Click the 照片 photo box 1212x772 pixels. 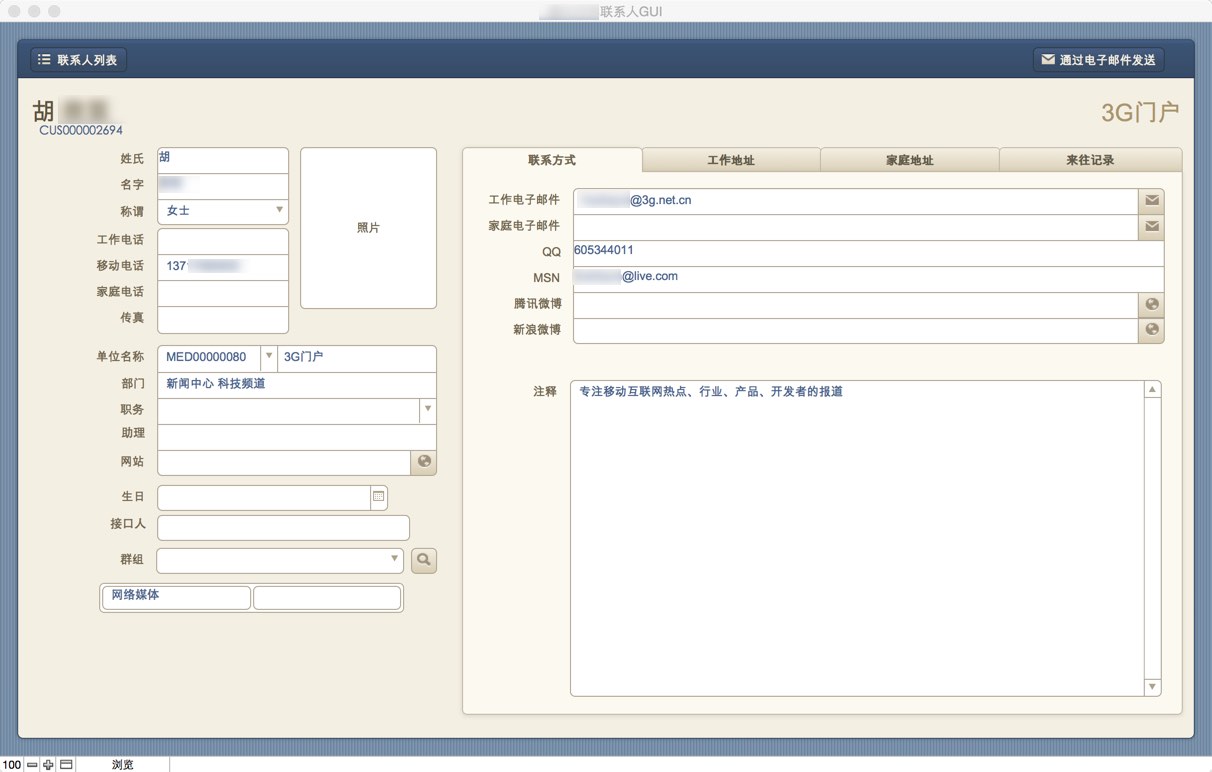pos(369,228)
